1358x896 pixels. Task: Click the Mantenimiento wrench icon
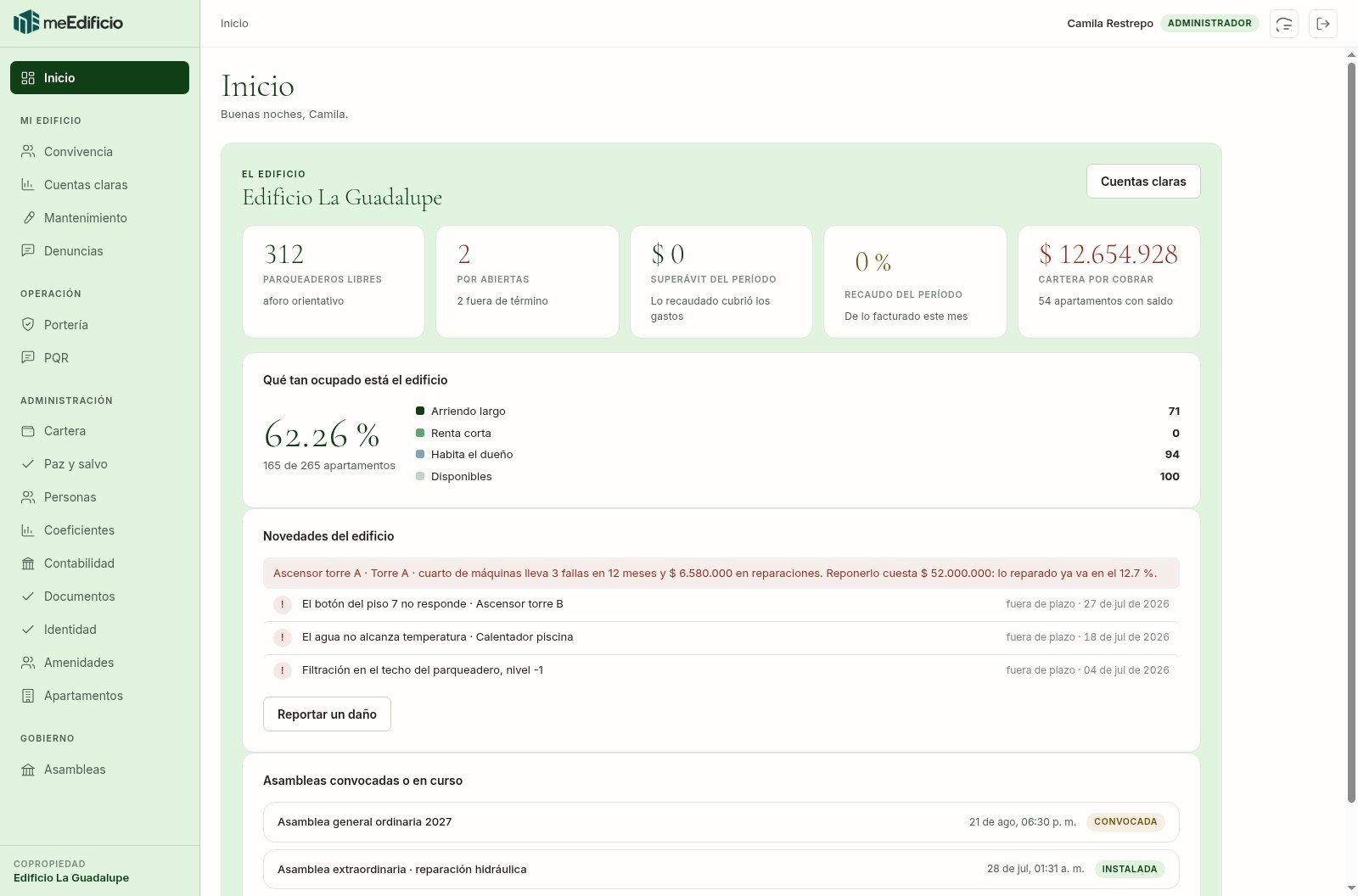[28, 218]
